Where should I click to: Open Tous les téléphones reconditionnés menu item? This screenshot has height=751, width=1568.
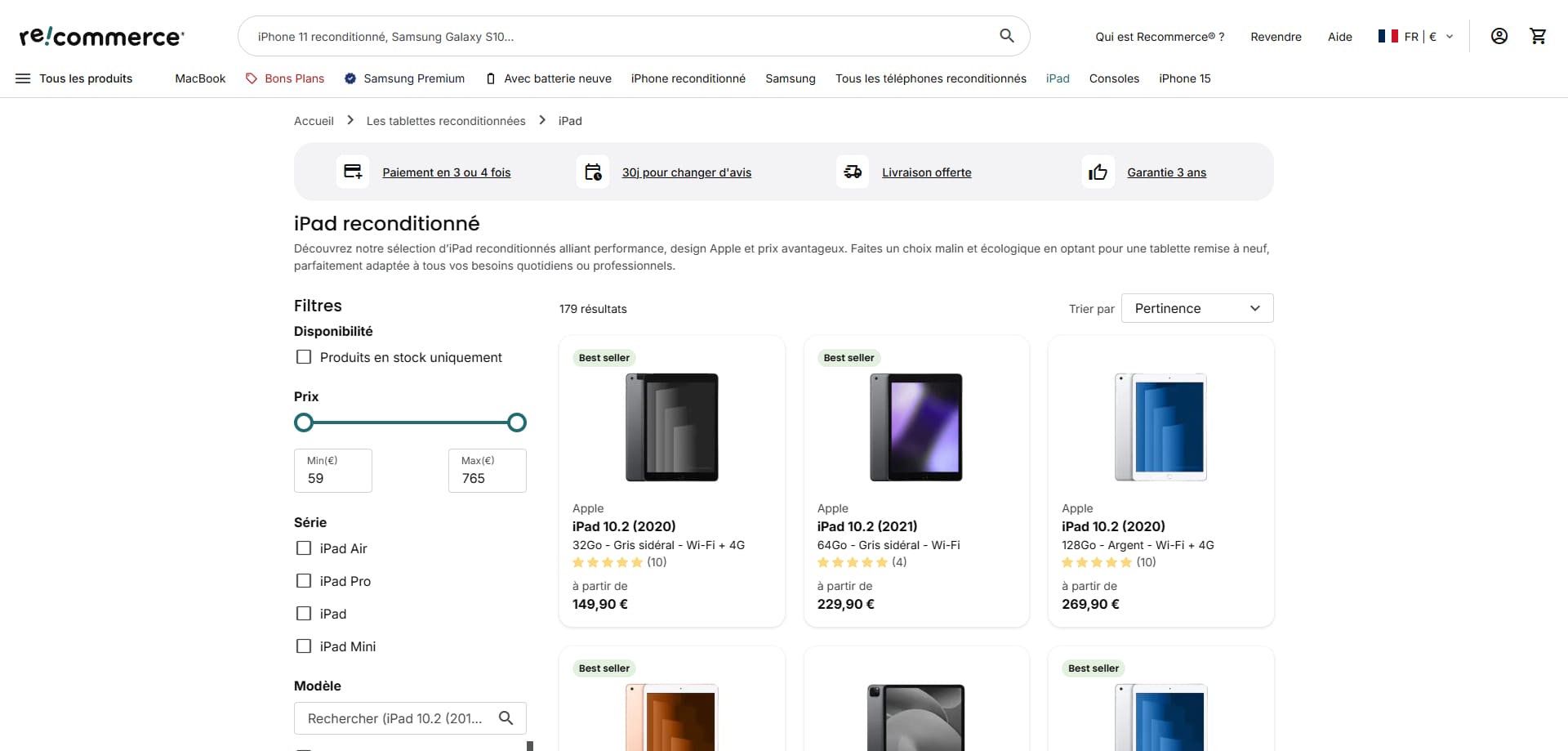pyautogui.click(x=931, y=78)
